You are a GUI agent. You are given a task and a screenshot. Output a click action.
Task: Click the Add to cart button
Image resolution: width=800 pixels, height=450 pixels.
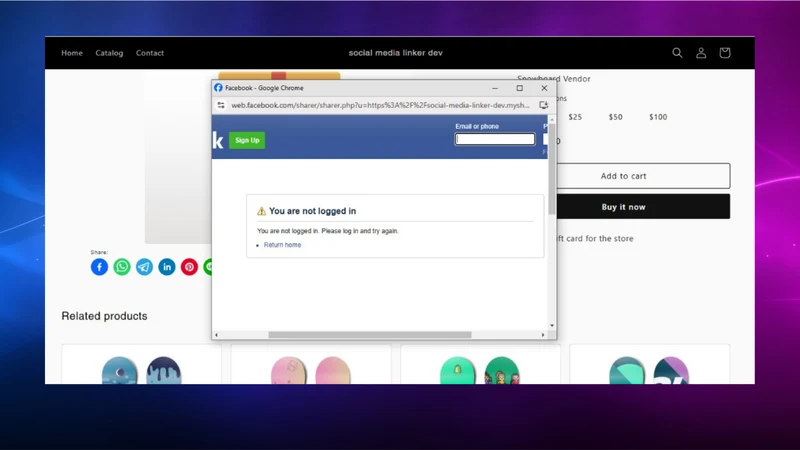(643, 176)
